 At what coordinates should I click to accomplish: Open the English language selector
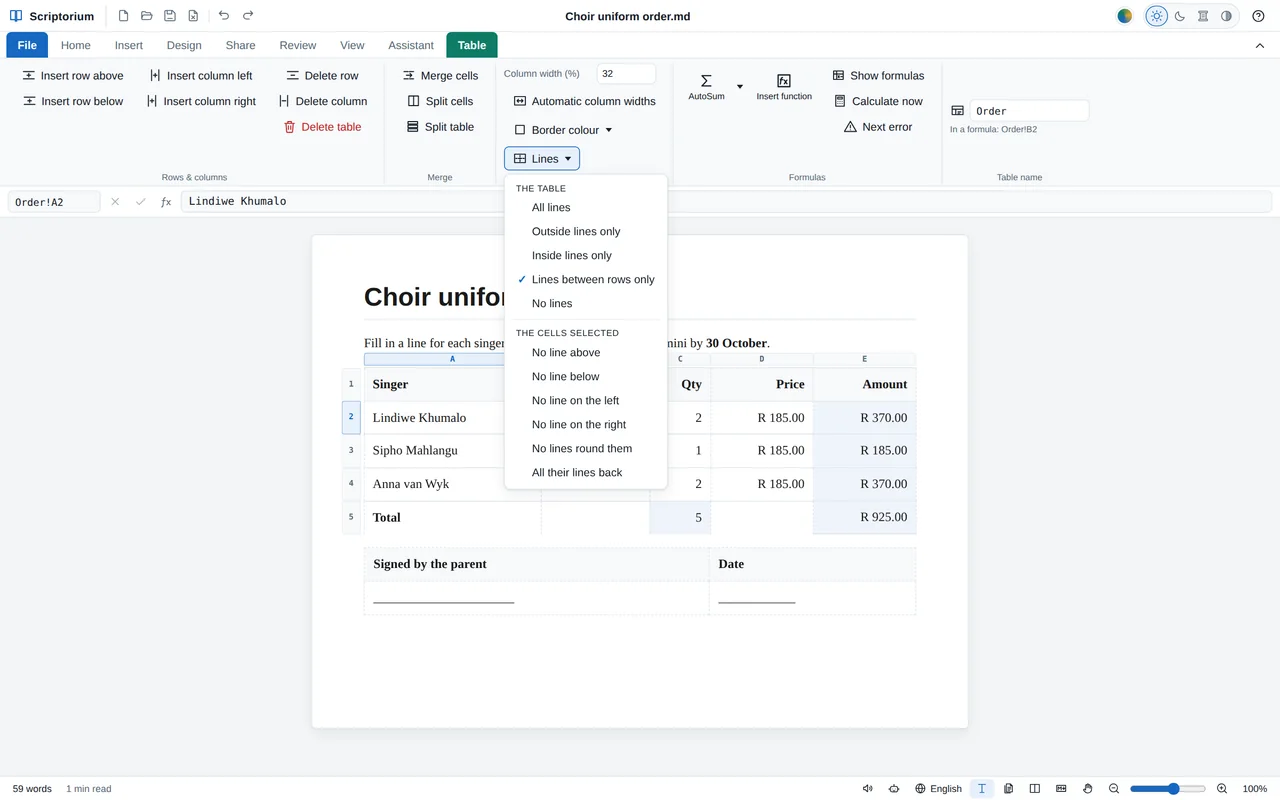938,789
